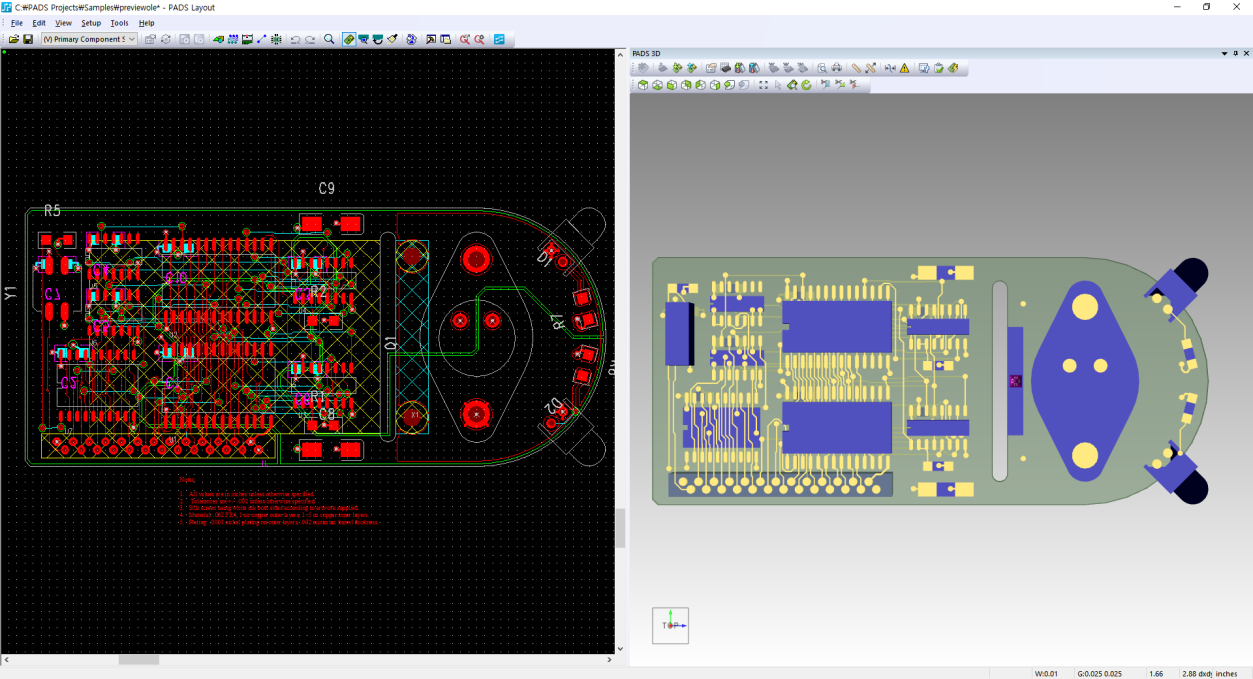Viewport: 1253px width, 679px height.
Task: Click the horizontal scrollbar thumb in layout view
Action: click(139, 660)
